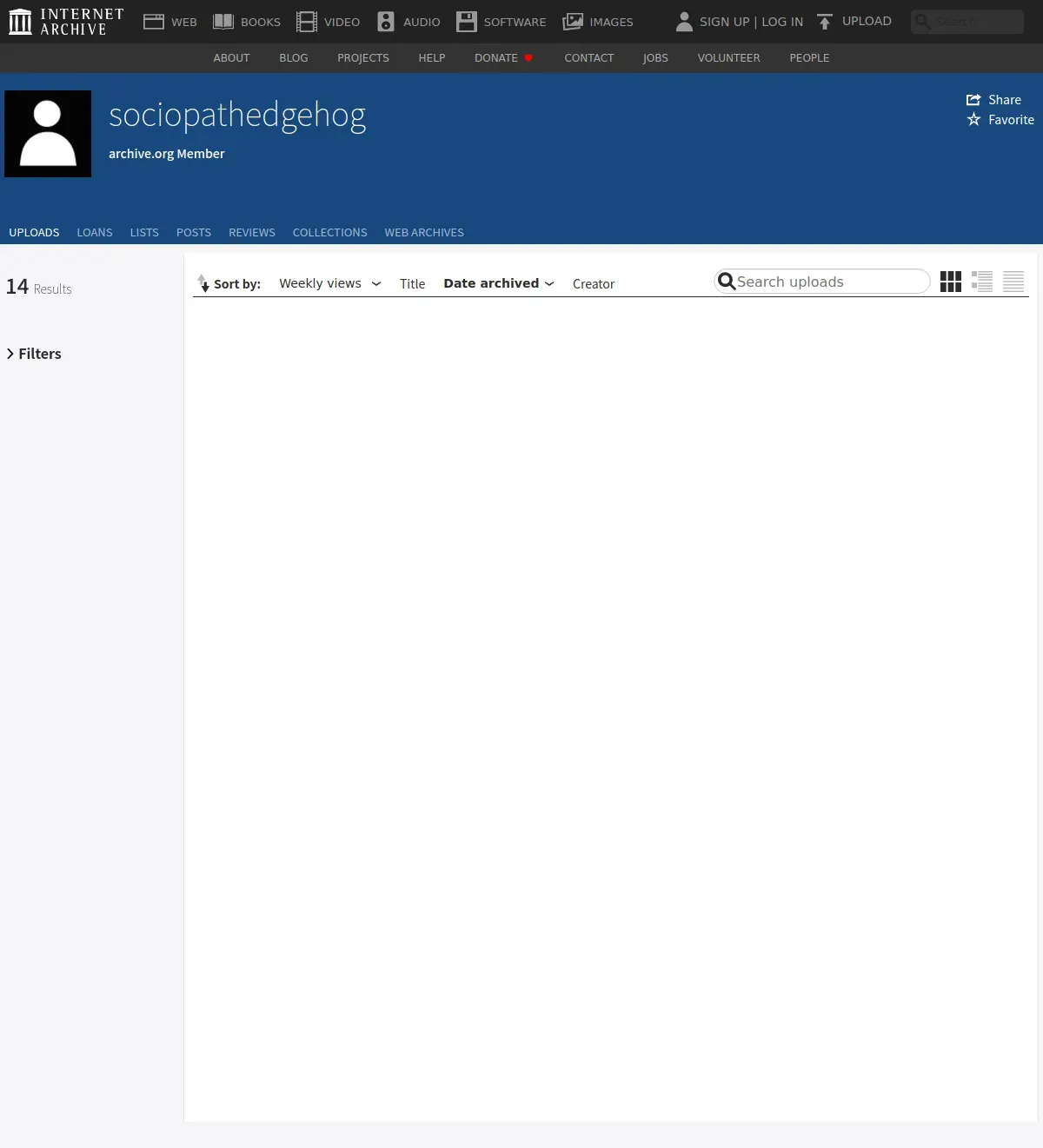
Task: Click the AUDIO label in top navigation
Action: point(422,22)
